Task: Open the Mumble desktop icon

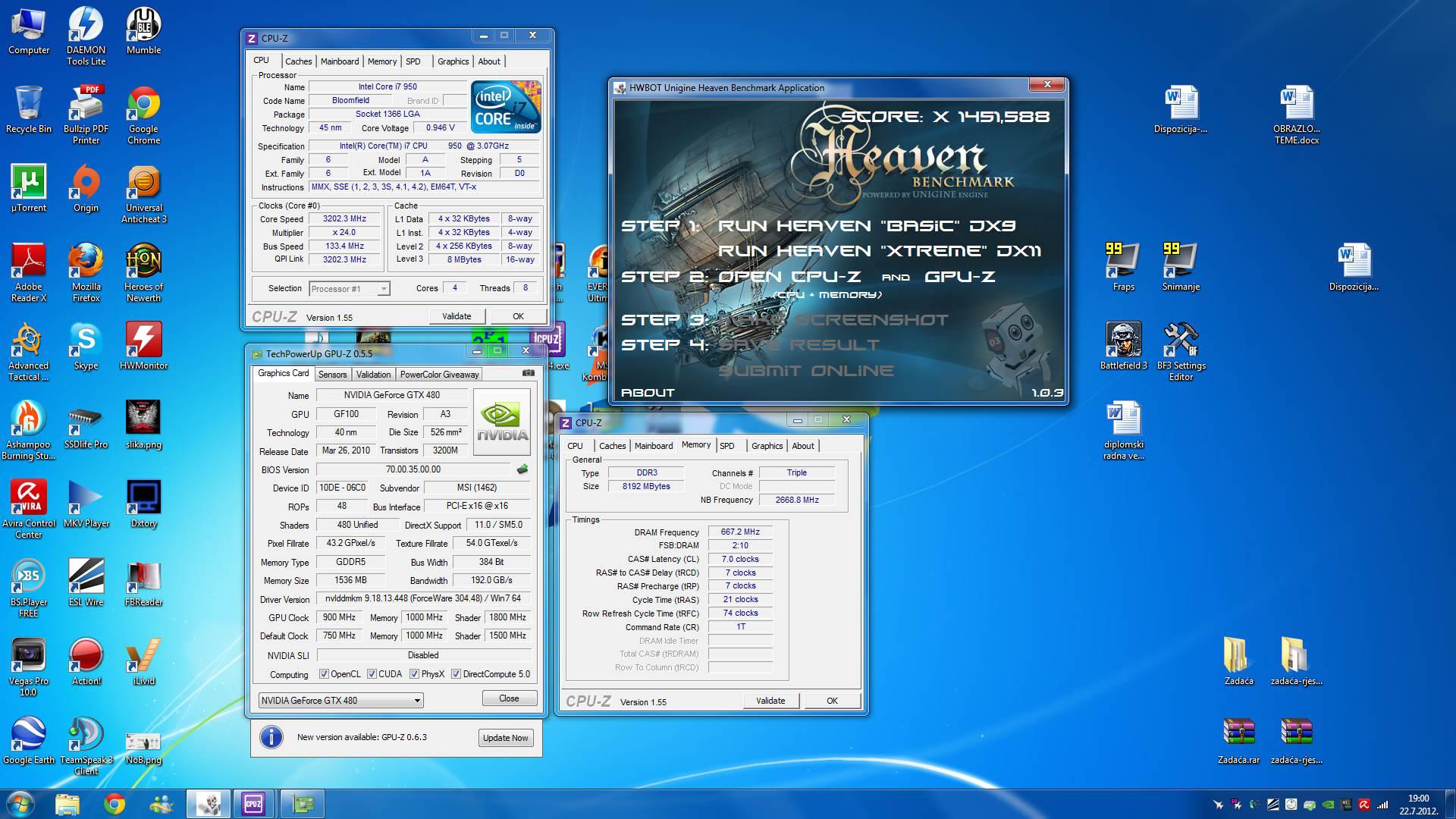Action: (143, 30)
